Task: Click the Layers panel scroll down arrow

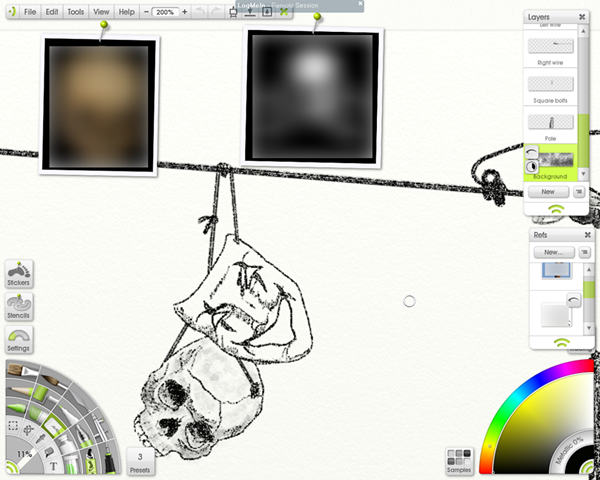Action: [x=583, y=174]
